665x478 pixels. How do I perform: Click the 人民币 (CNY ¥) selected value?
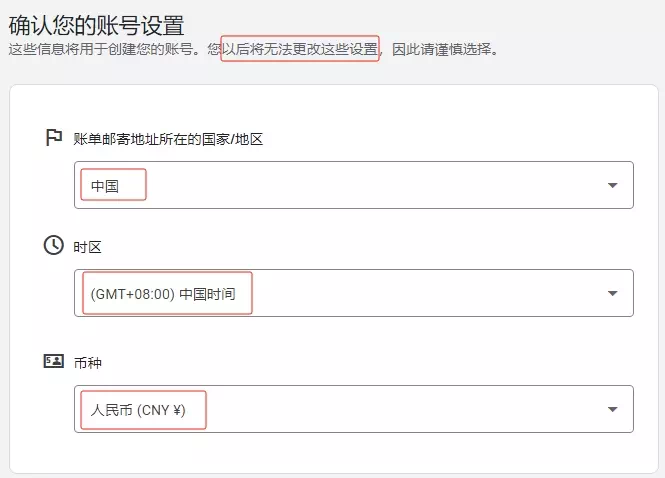[138, 410]
